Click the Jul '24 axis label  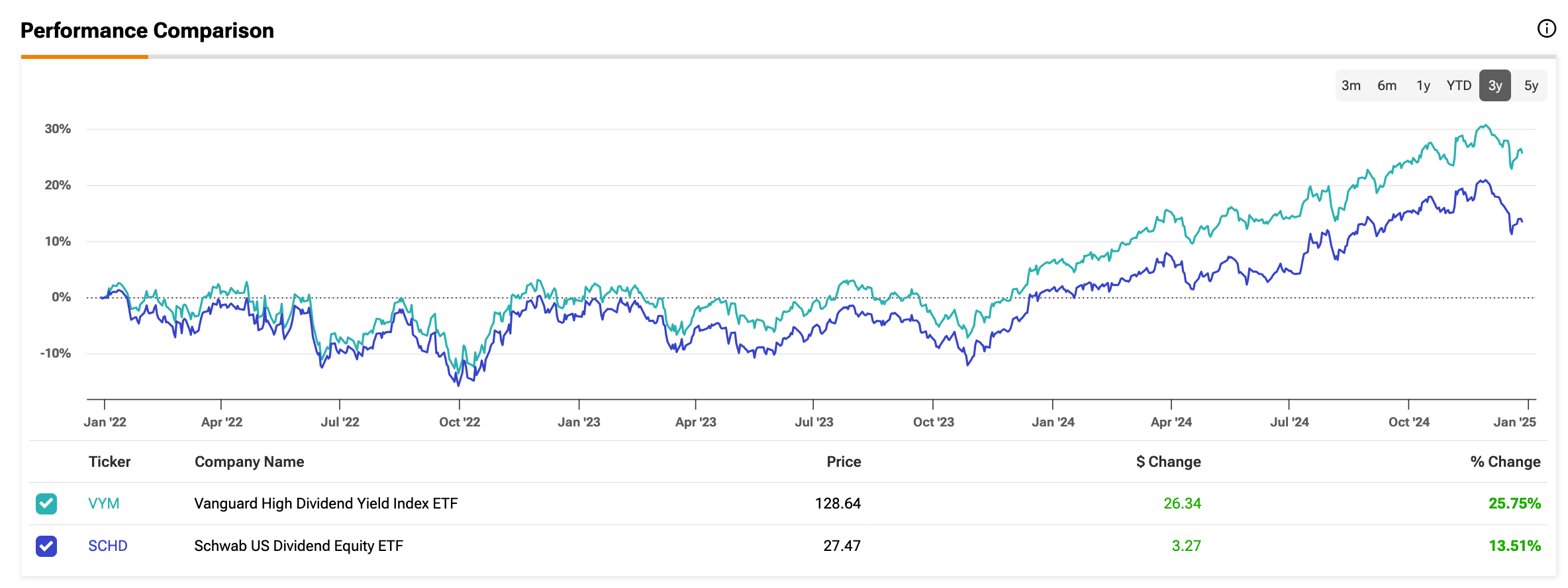1289,422
